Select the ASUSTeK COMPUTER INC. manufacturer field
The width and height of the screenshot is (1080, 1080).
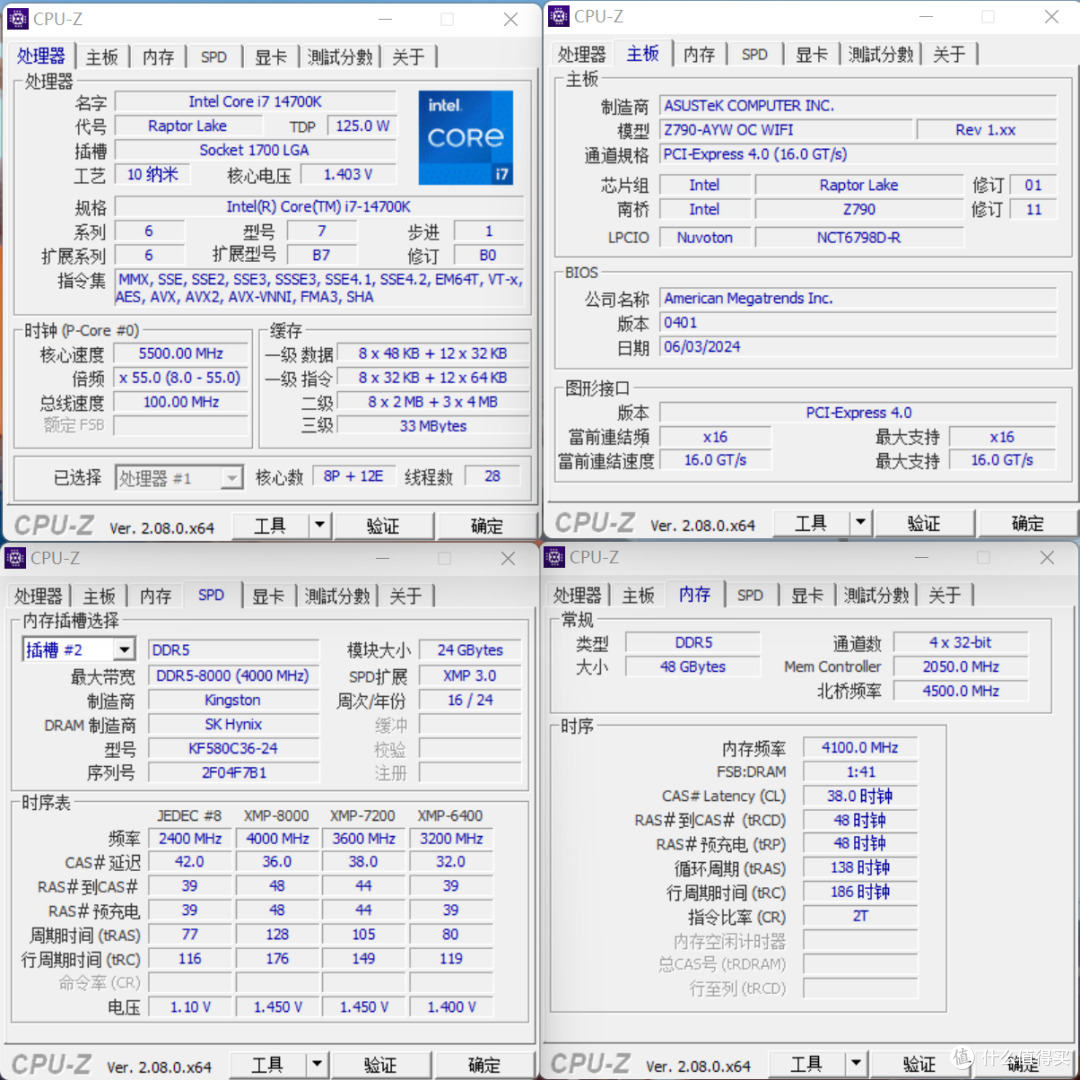tap(858, 105)
